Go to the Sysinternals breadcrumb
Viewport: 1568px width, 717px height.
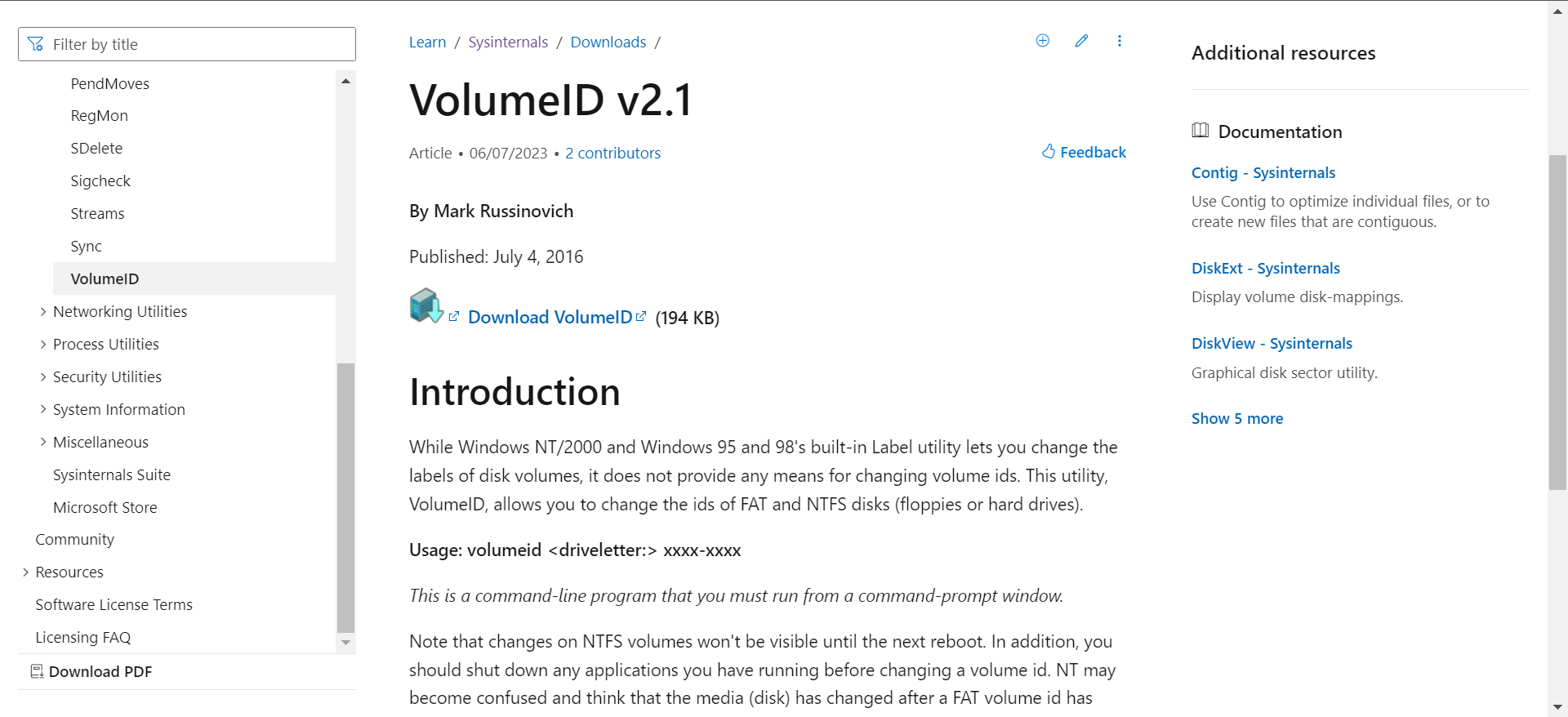pos(508,42)
